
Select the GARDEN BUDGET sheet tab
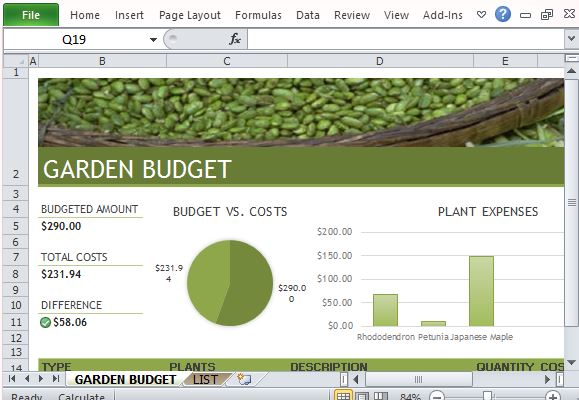[125, 379]
